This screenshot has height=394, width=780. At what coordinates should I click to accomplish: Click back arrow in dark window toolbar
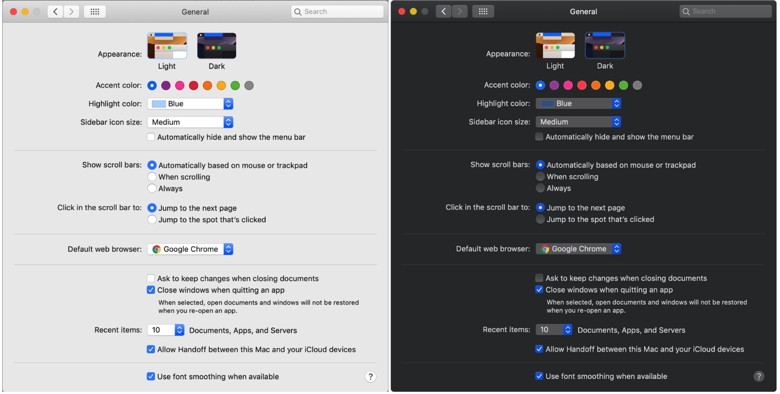(444, 11)
